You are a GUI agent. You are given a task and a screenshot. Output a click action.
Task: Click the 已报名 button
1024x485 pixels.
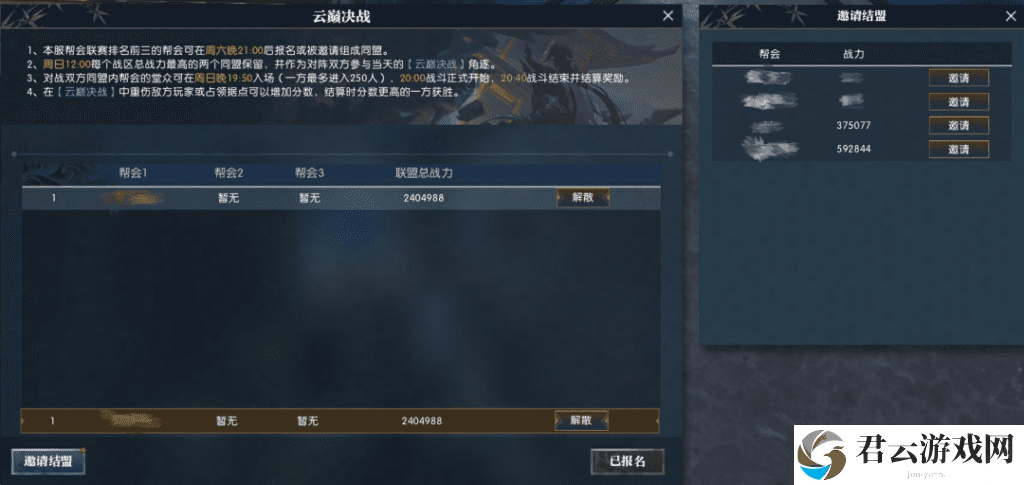627,461
